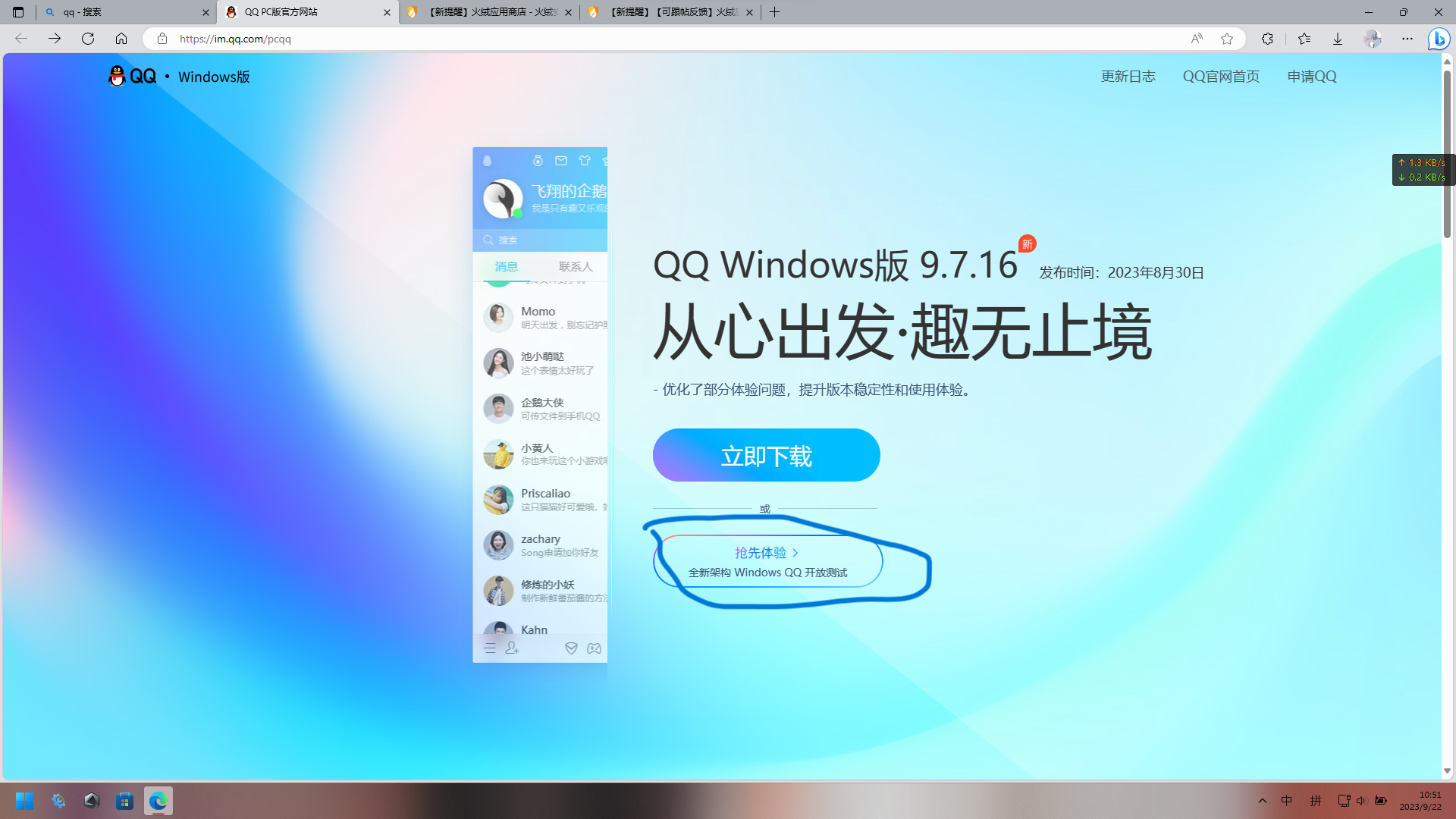The height and width of the screenshot is (819, 1456).
Task: Open Edge settings and more menu
Action: pyautogui.click(x=1407, y=39)
